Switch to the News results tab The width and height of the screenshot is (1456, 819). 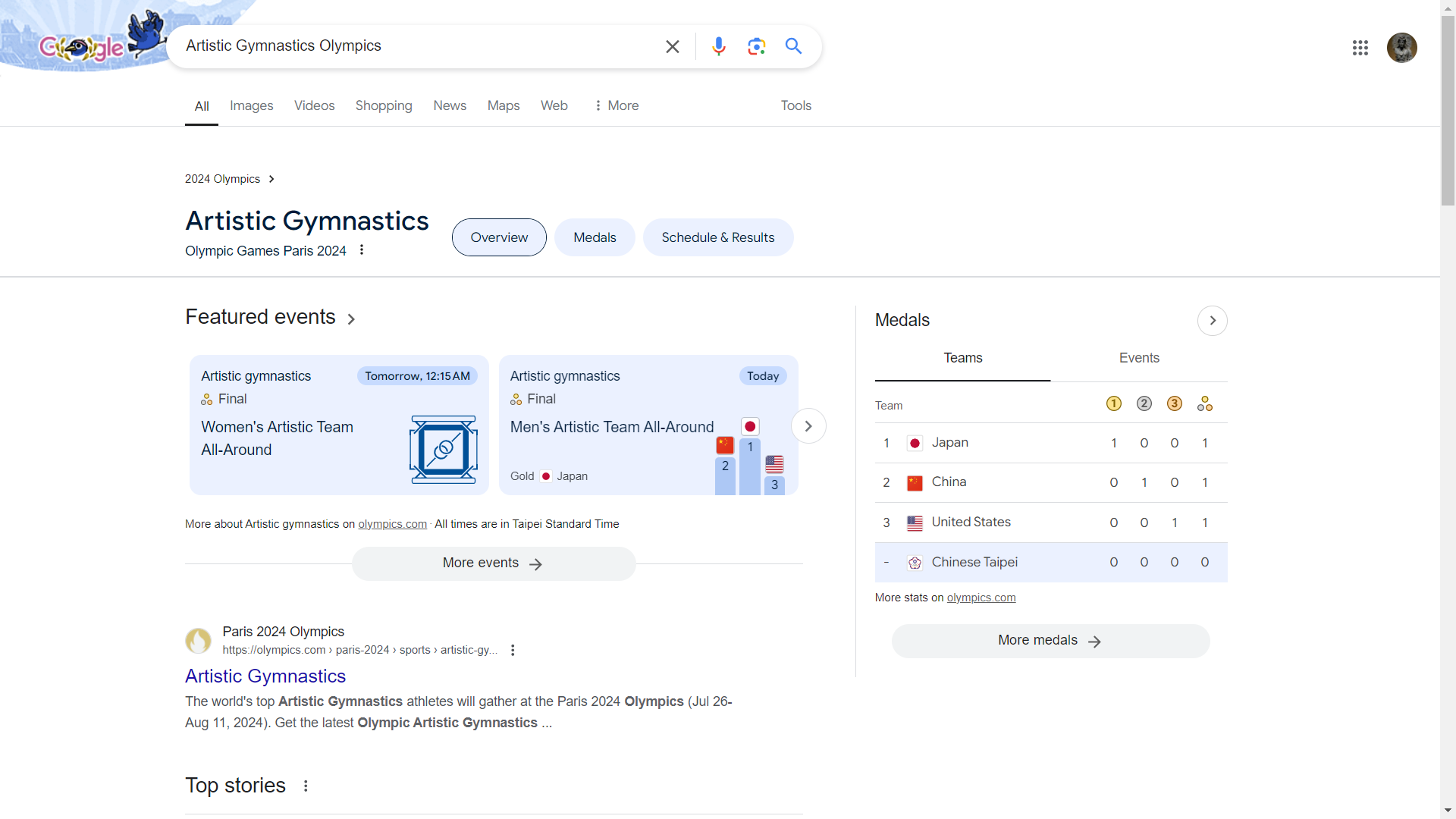450,105
